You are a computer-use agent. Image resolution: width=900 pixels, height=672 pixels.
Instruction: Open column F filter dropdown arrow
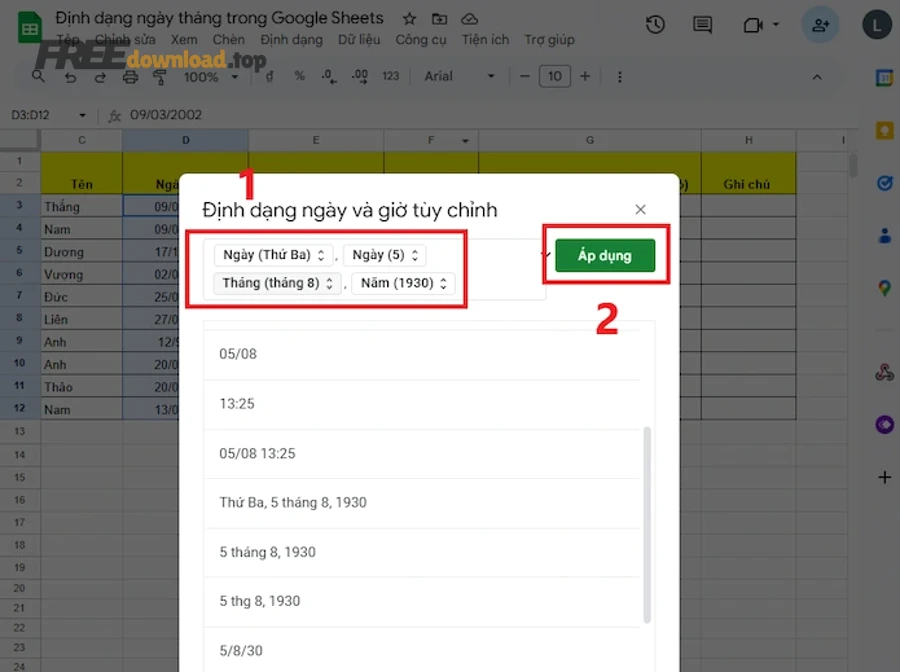(465, 141)
